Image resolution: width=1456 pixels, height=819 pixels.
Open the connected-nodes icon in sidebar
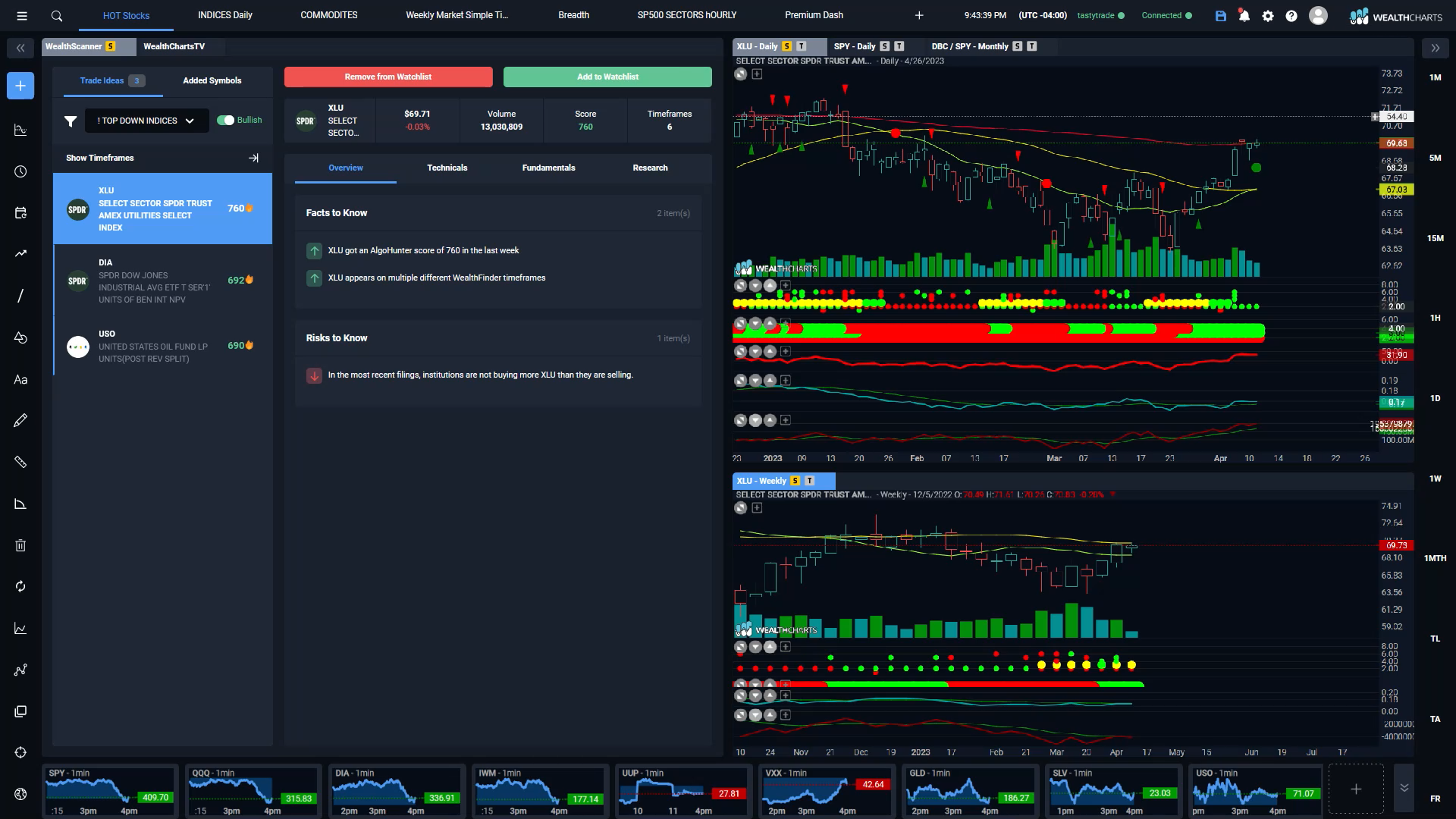point(20,670)
